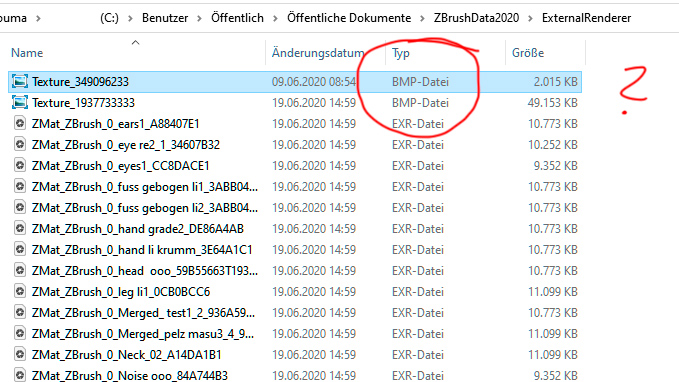Select ZMat_ZBrush_0_hand grade2_DE86A4AB file name
Image resolution: width=679 pixels, height=382 pixels.
click(138, 229)
